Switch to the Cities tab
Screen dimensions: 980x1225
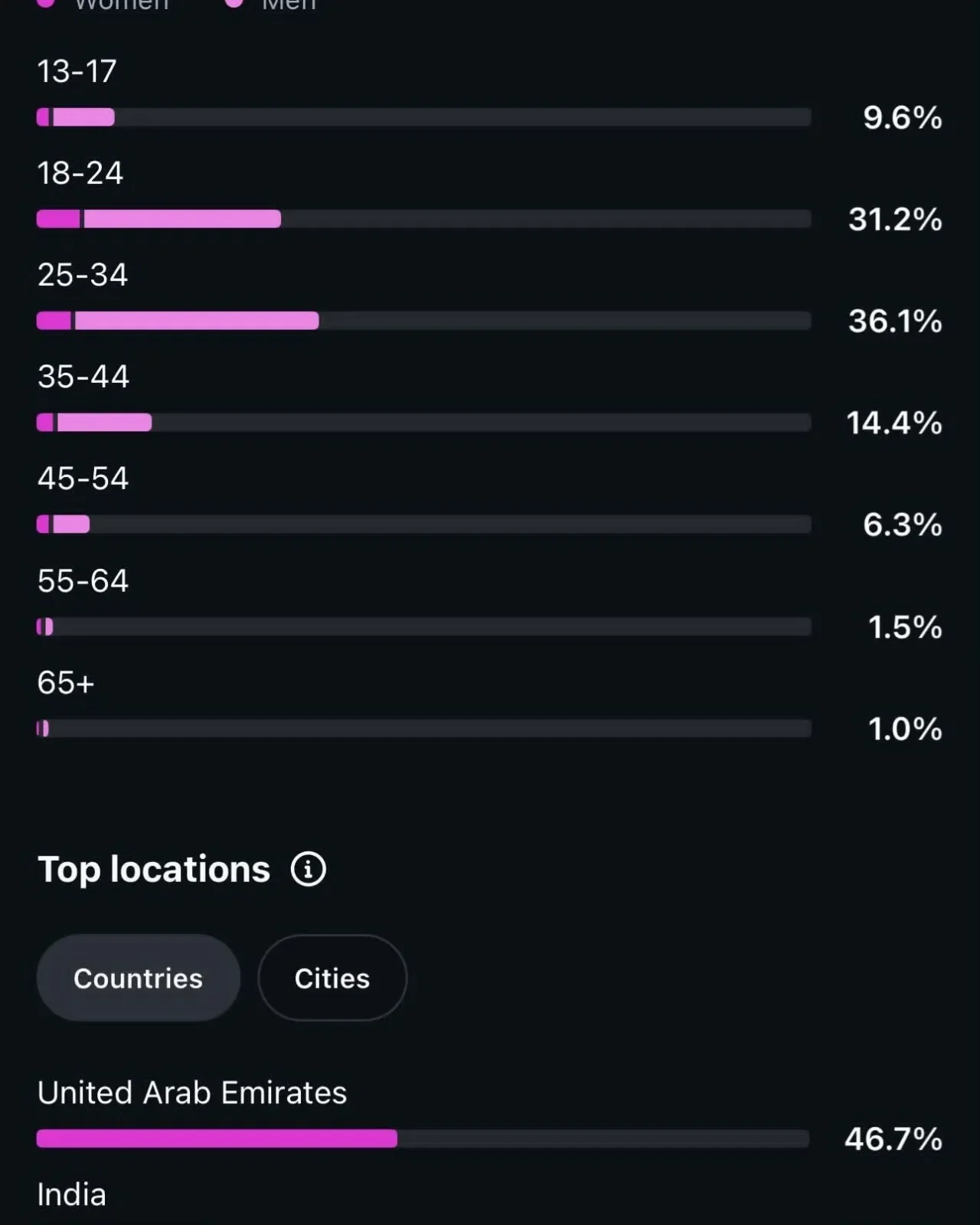pos(332,978)
